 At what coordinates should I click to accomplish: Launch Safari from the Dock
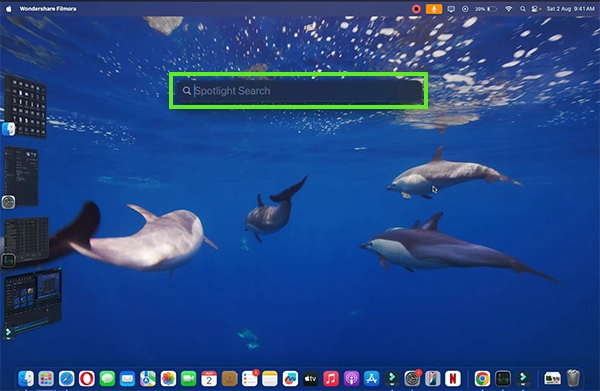pyautogui.click(x=67, y=379)
